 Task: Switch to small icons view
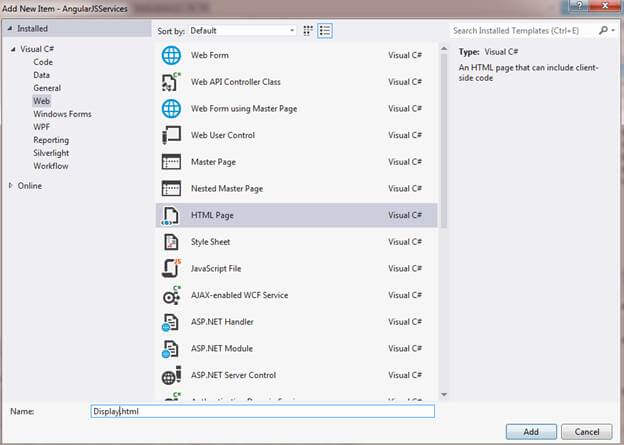pyautogui.click(x=308, y=31)
